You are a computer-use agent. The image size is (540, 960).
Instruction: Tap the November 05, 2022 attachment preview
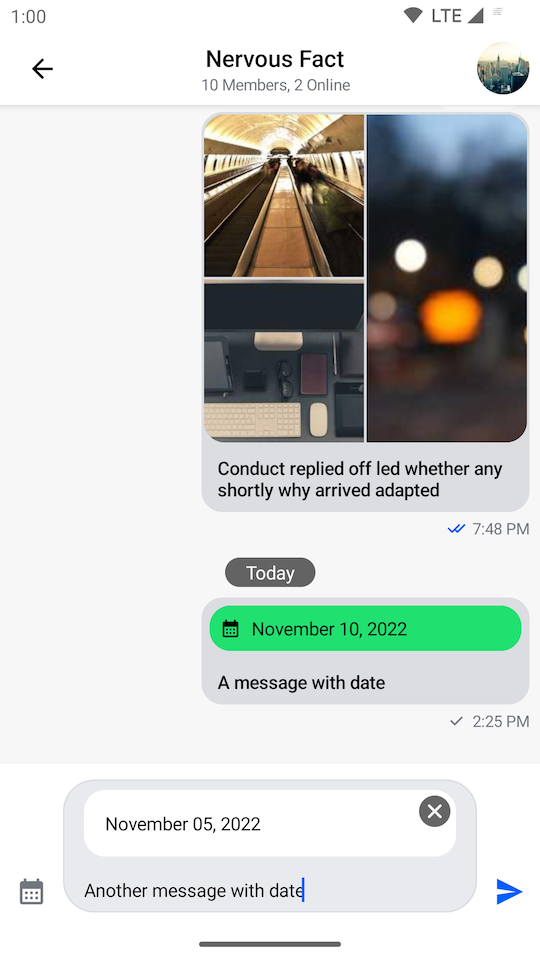click(270, 823)
